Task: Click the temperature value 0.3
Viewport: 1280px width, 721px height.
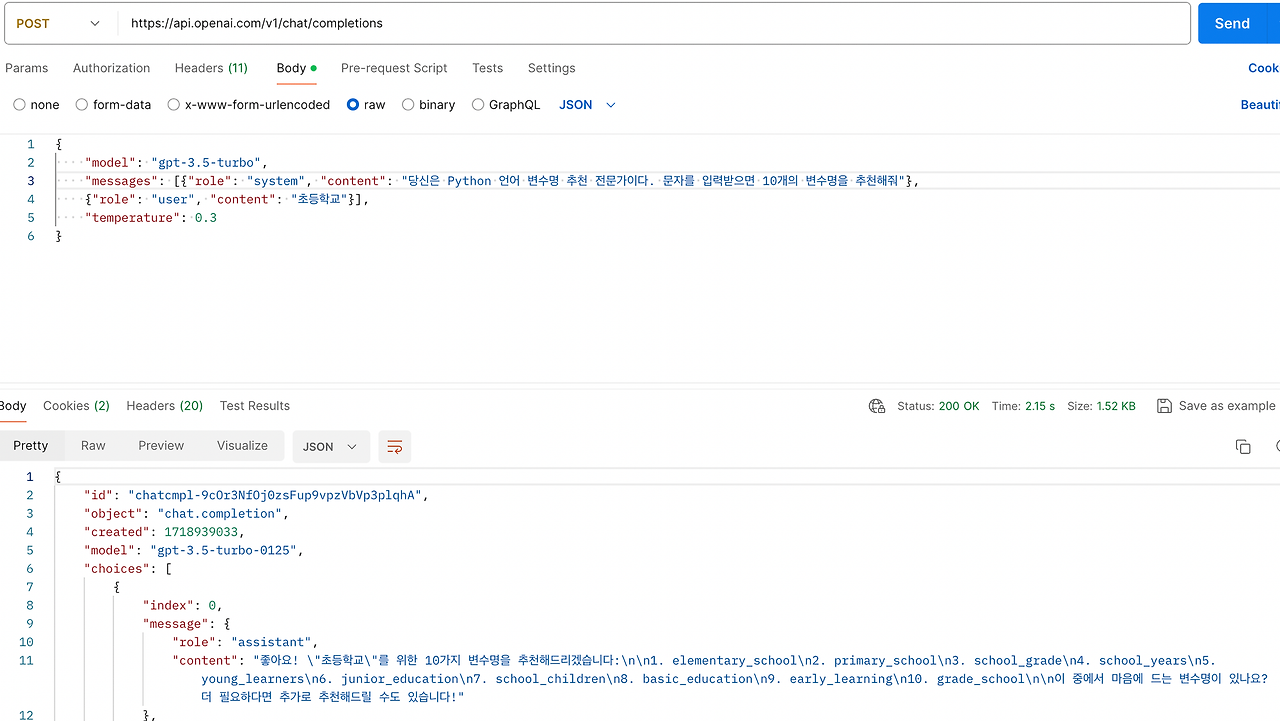Action: pyautogui.click(x=205, y=217)
